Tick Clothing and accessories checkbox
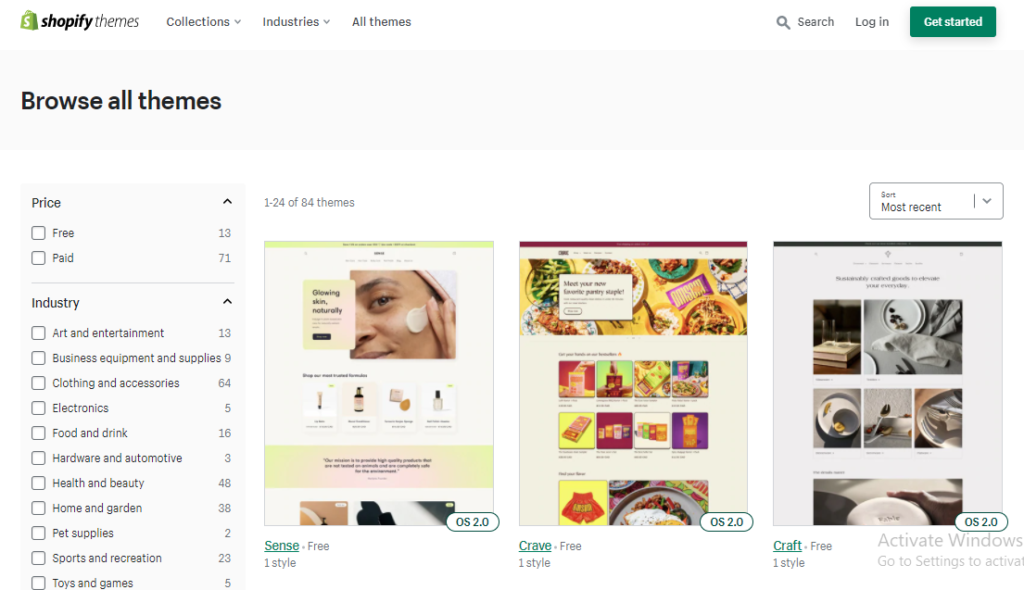1024x590 pixels. click(39, 383)
